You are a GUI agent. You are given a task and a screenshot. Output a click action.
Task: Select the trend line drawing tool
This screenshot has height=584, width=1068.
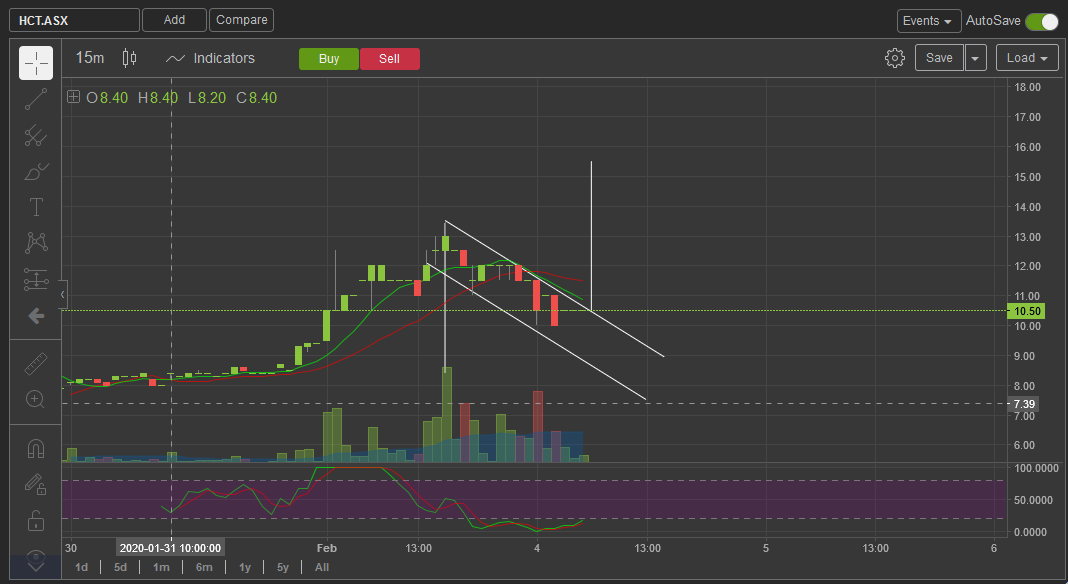[x=35, y=99]
